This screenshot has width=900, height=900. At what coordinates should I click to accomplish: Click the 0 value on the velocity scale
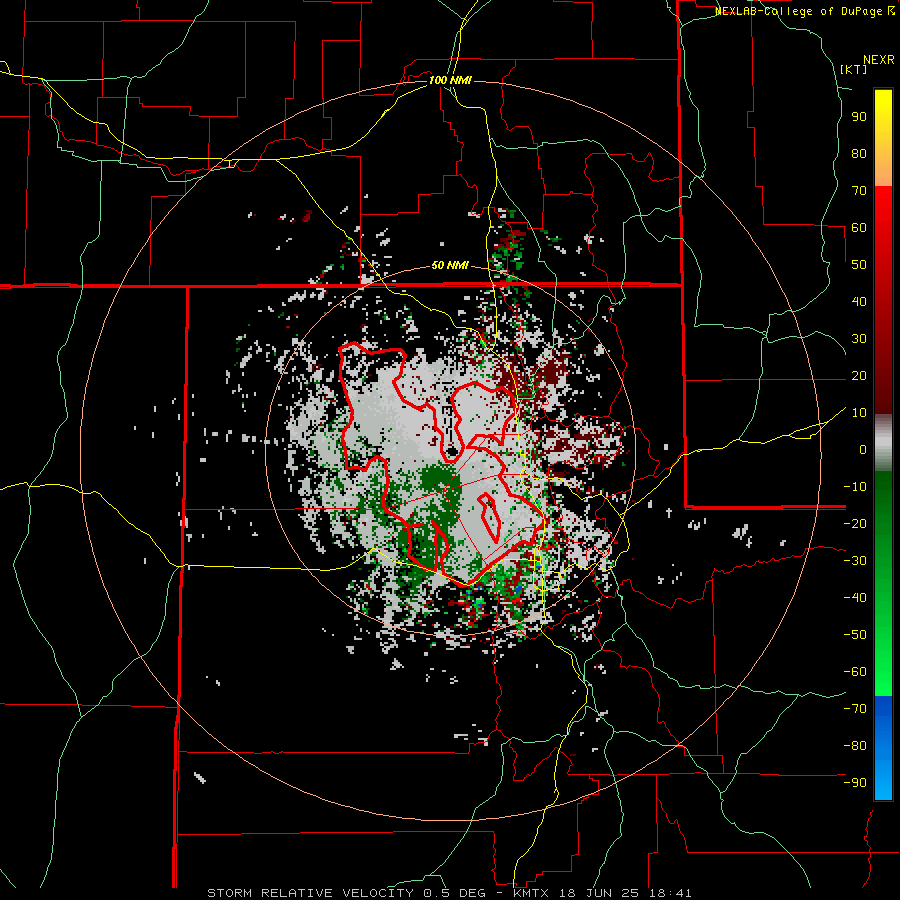[x=863, y=450]
